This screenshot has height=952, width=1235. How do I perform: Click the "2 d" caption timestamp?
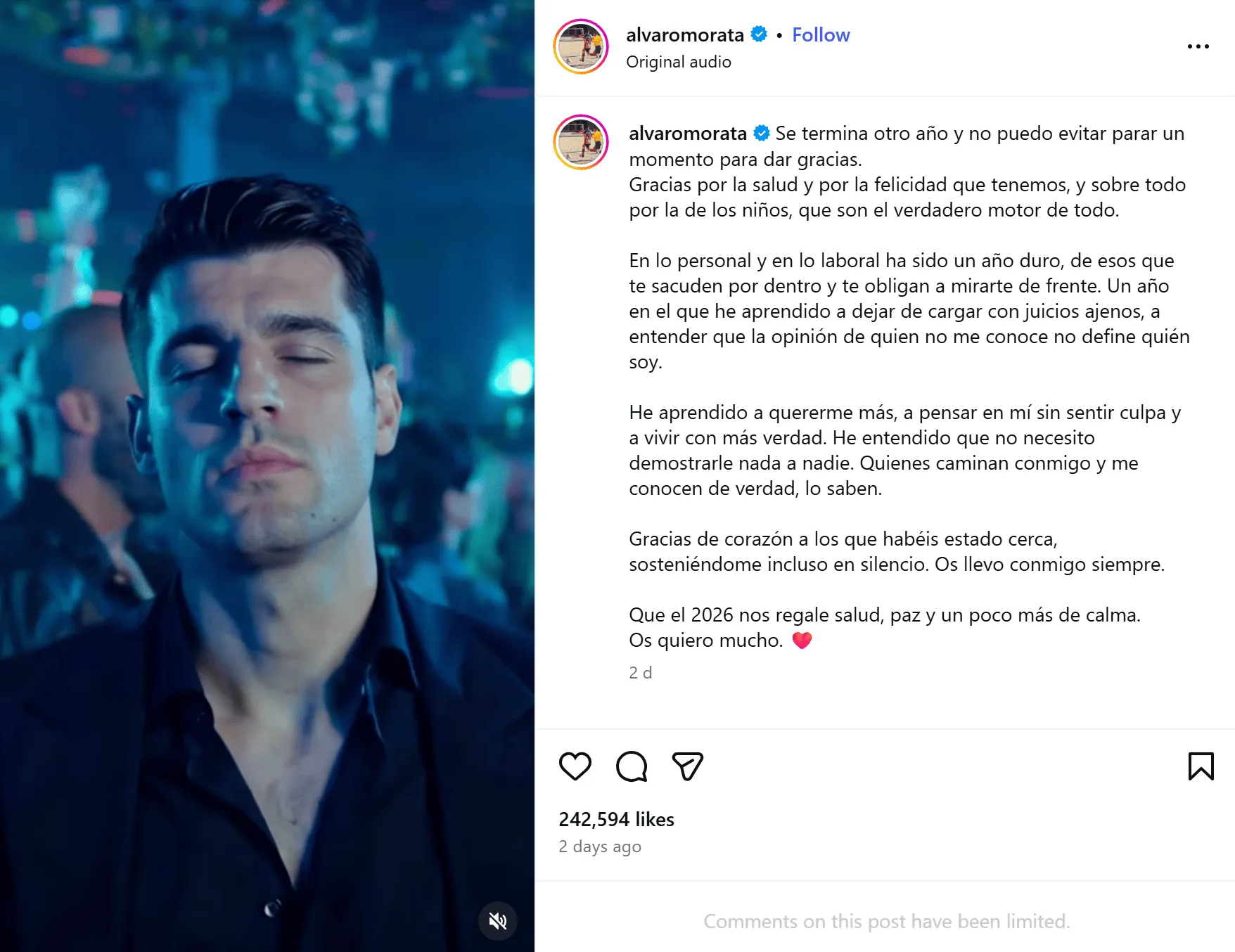pyautogui.click(x=640, y=673)
